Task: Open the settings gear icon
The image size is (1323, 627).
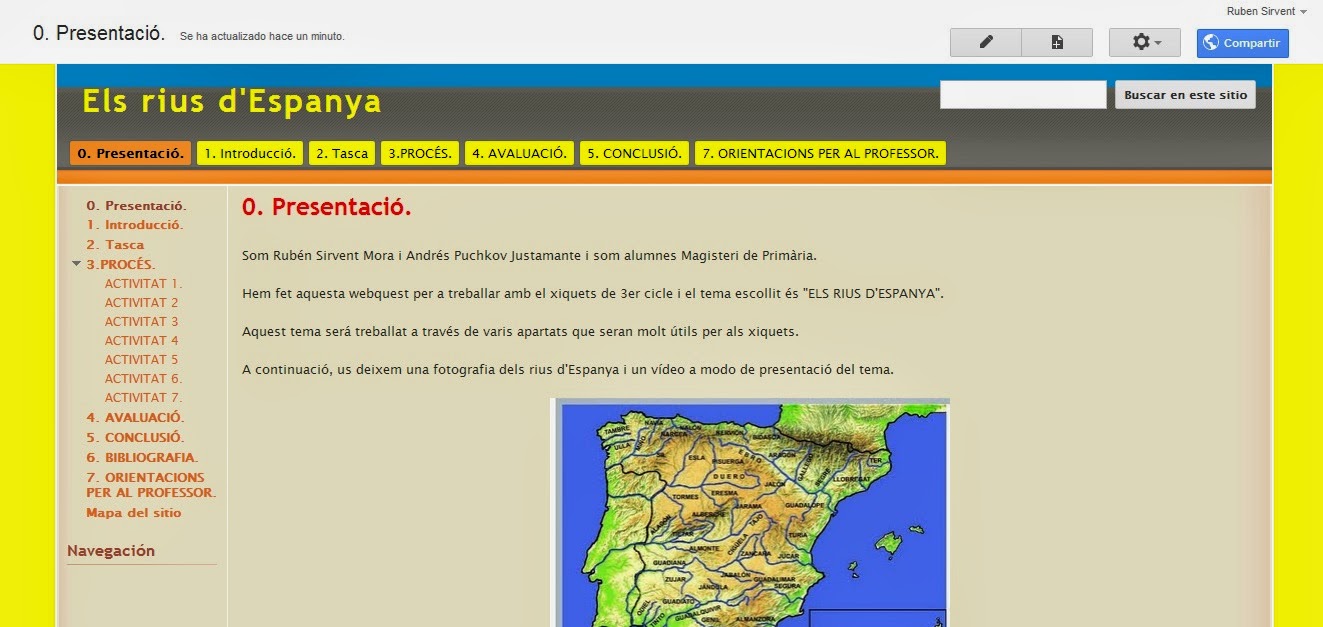Action: pyautogui.click(x=1138, y=42)
